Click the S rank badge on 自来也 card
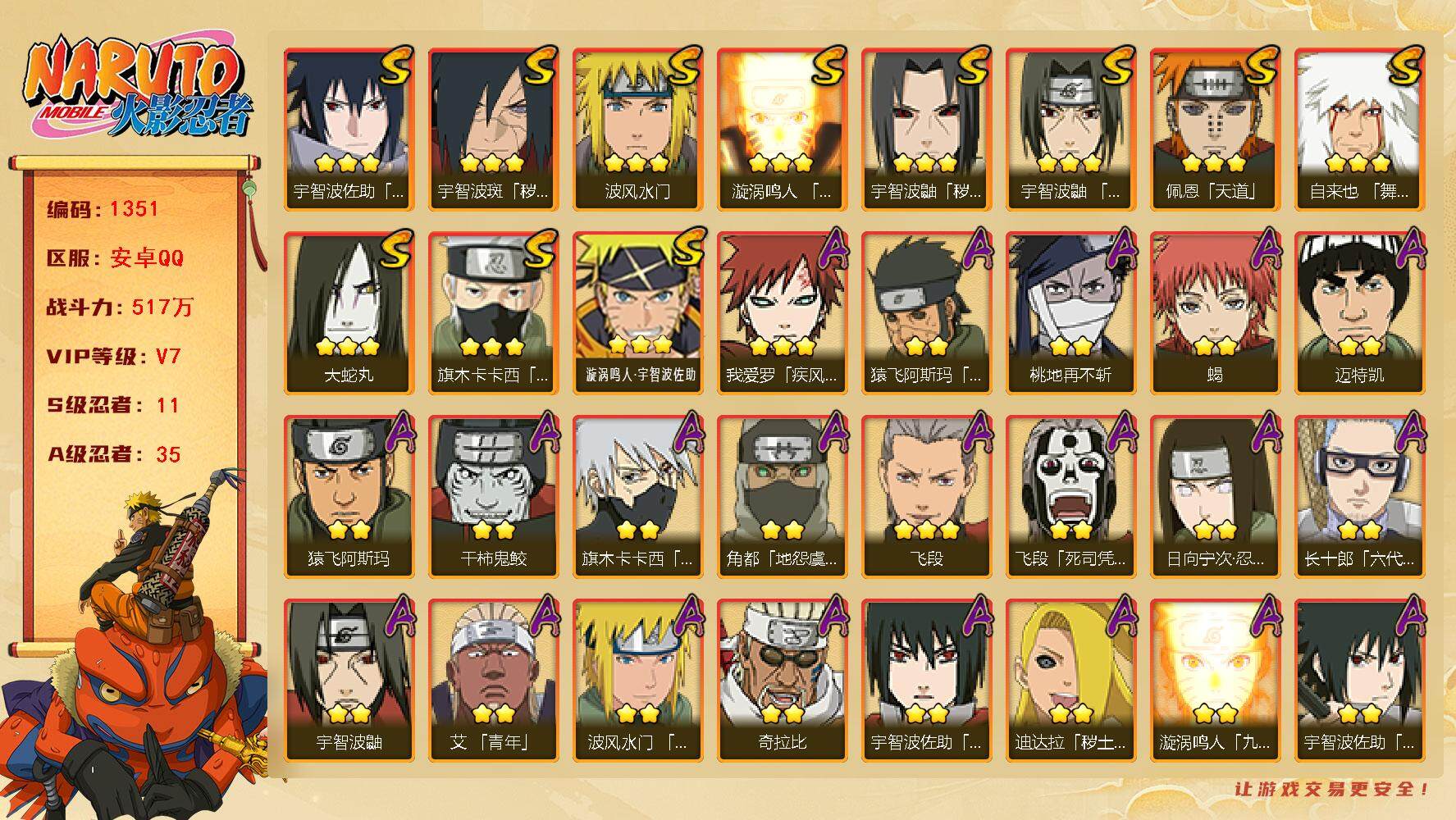The width and height of the screenshot is (1456, 820). point(1405,66)
